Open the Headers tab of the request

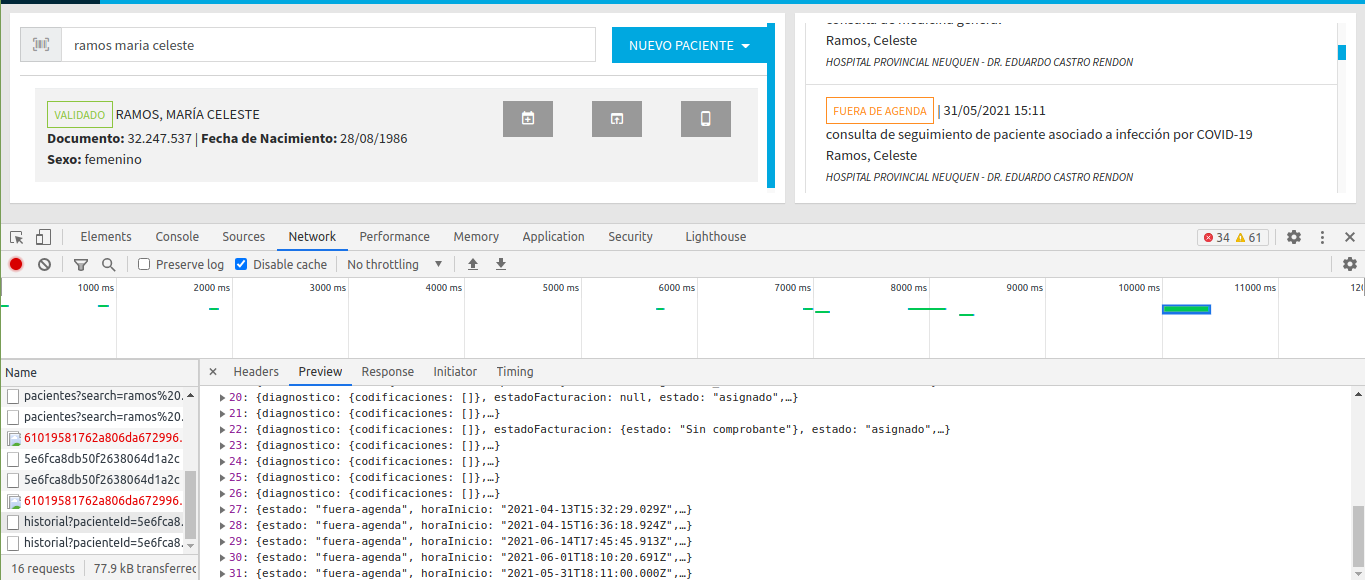256,372
